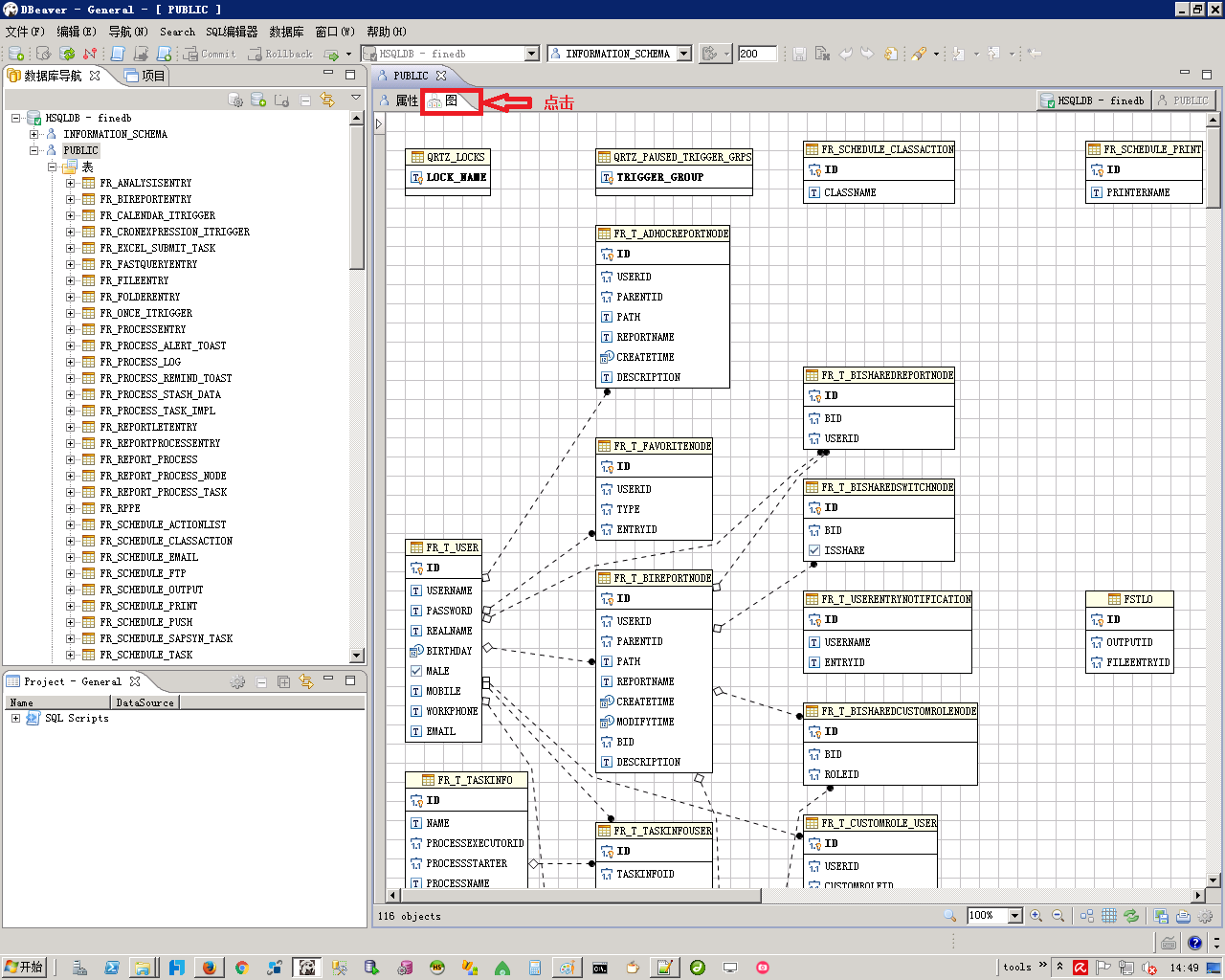Image resolution: width=1225 pixels, height=980 pixels.
Task: Click the HSQLDB - finedb breadcrumb button
Action: [1092, 100]
